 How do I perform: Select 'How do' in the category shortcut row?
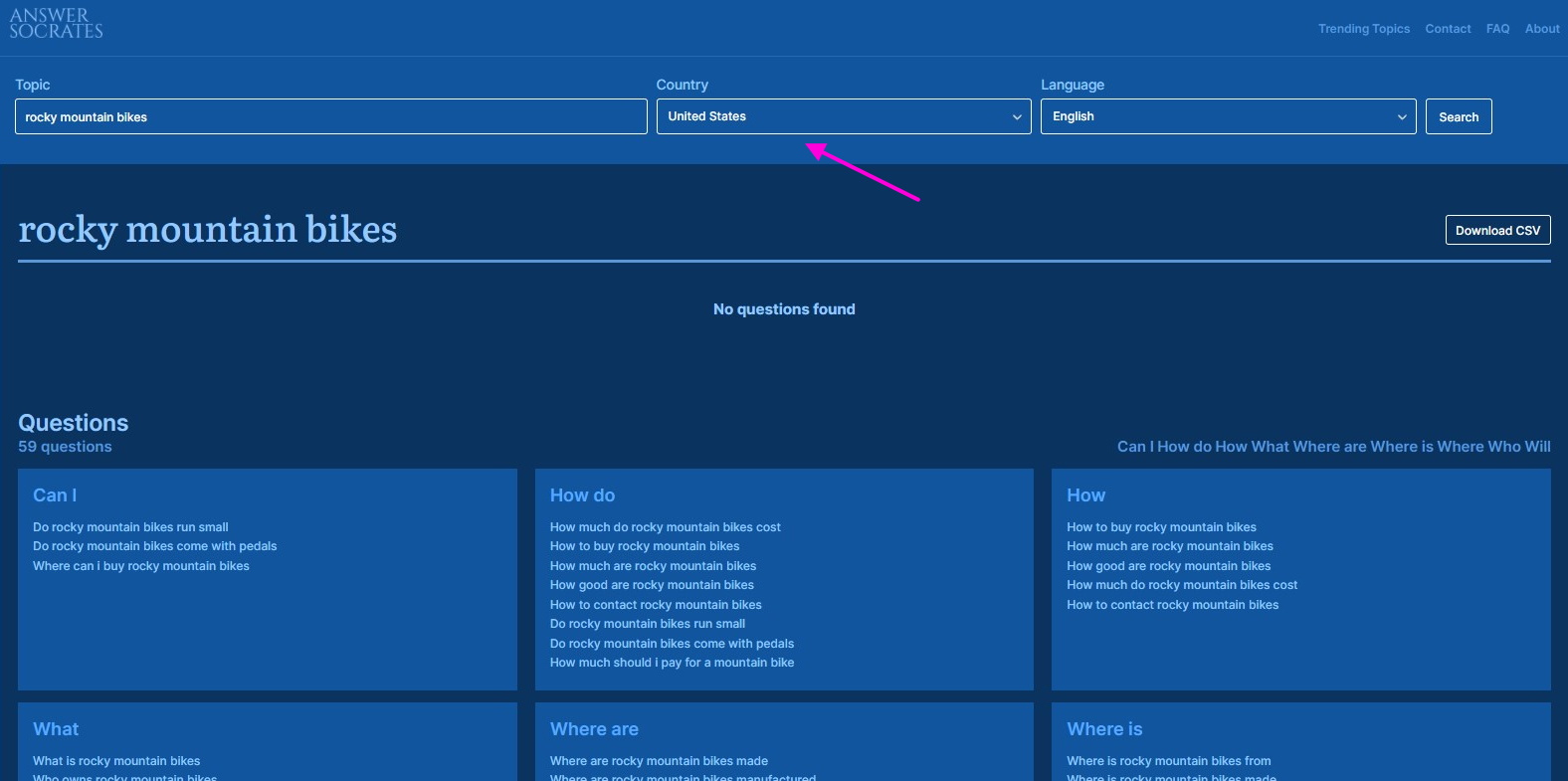click(1184, 447)
